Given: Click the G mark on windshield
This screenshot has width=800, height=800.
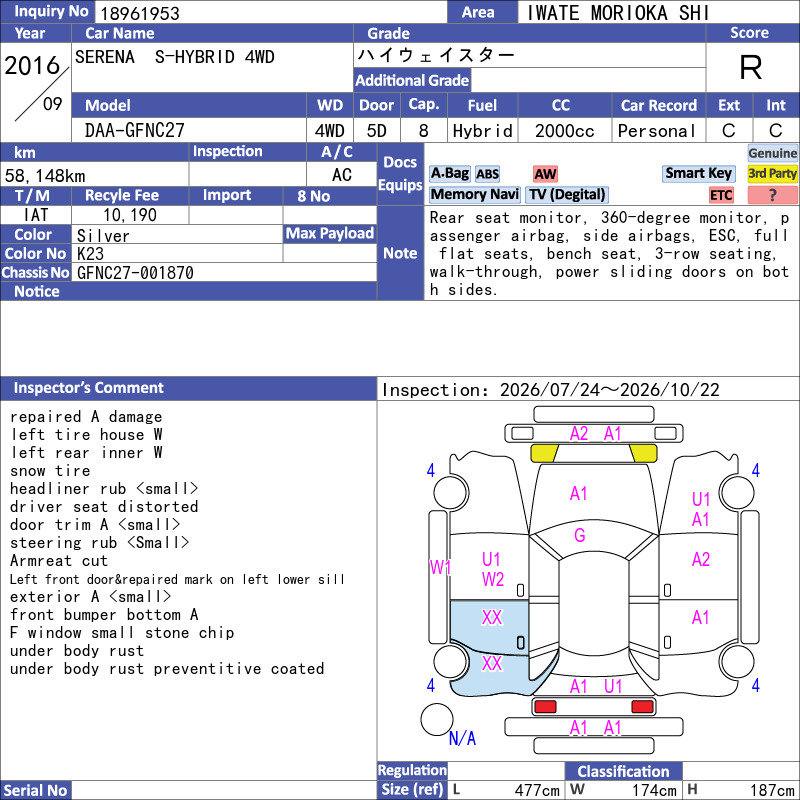Looking at the screenshot, I should point(580,535).
